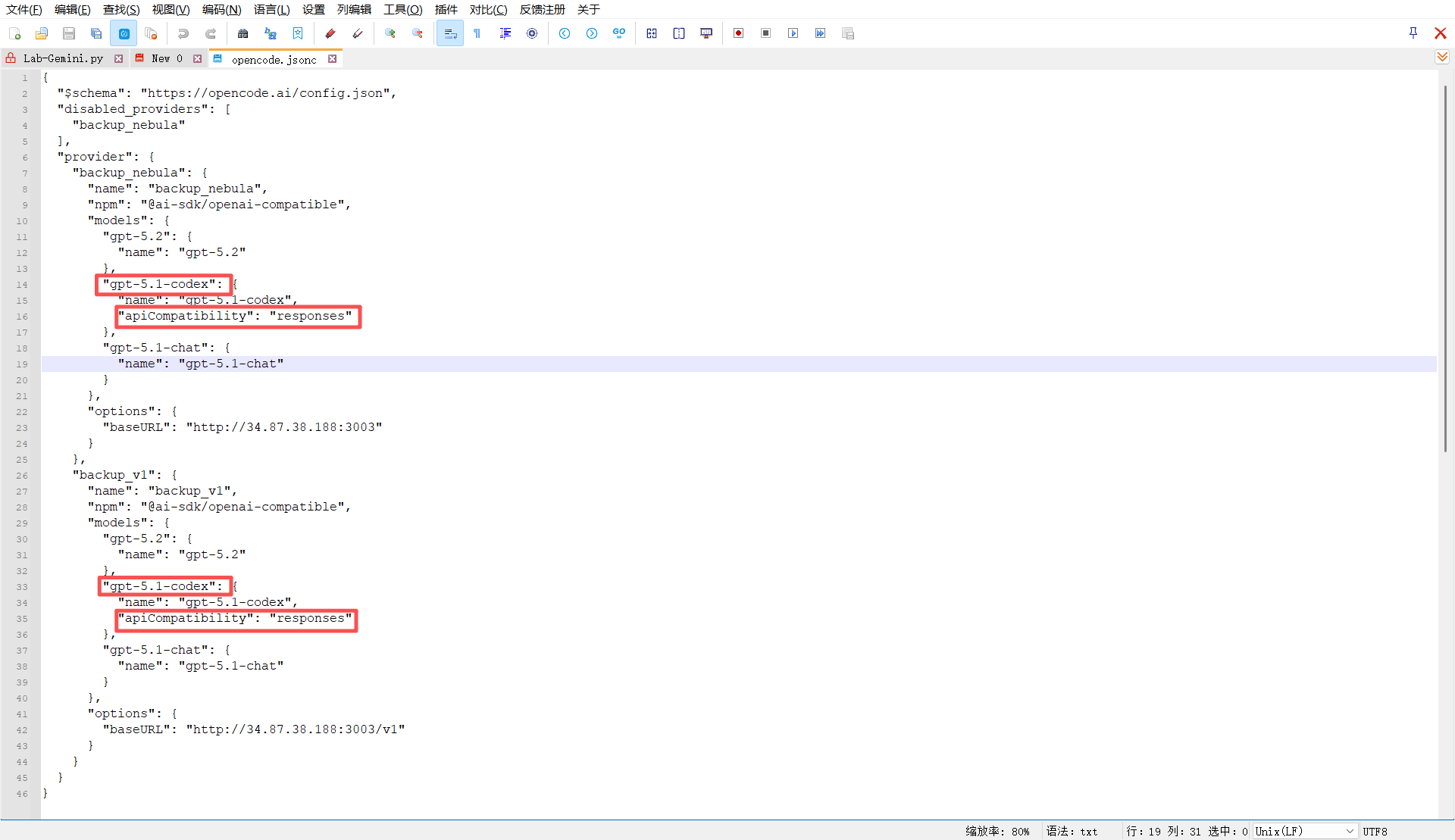Image resolution: width=1455 pixels, height=840 pixels.
Task: Toggle a bookmark with the star icon
Action: [297, 33]
